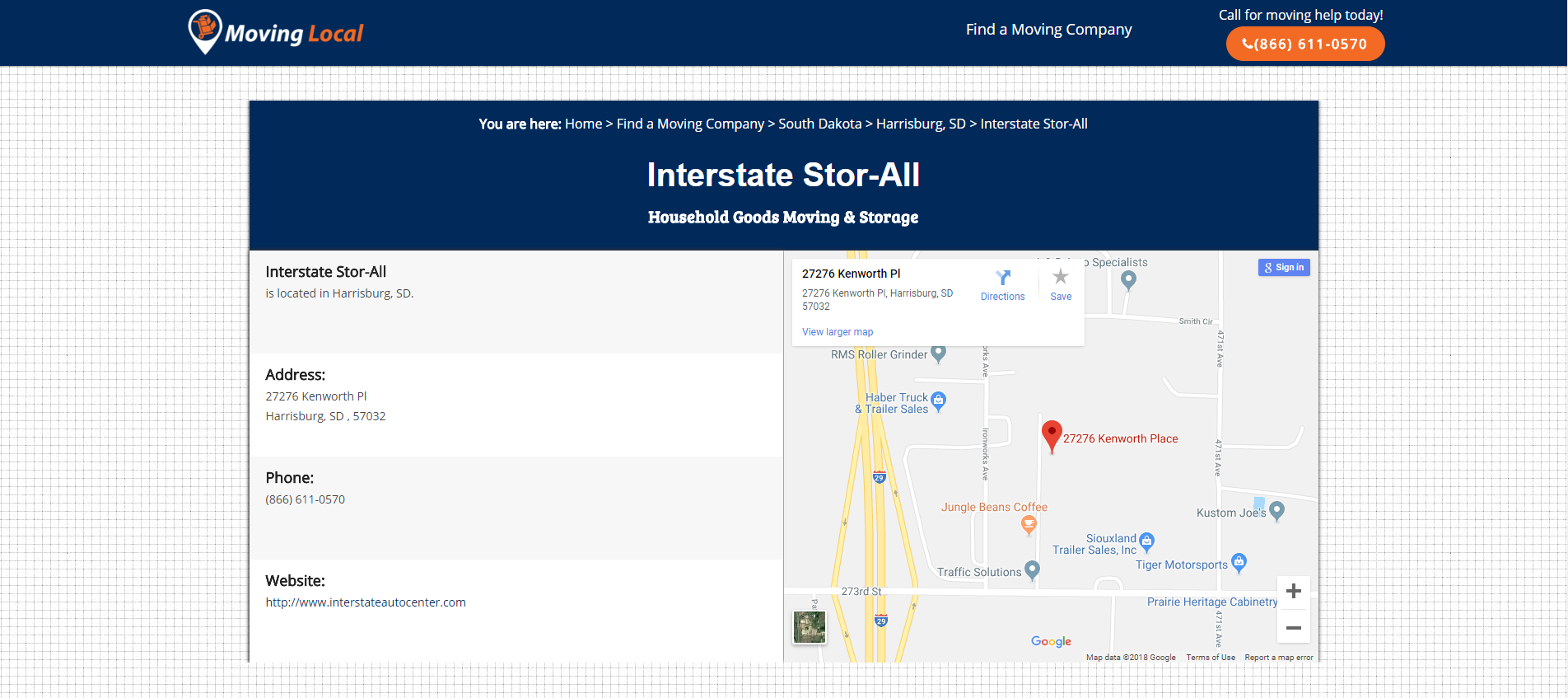Go to Home breadcrumb link
This screenshot has width=1568, height=698.
click(x=583, y=124)
